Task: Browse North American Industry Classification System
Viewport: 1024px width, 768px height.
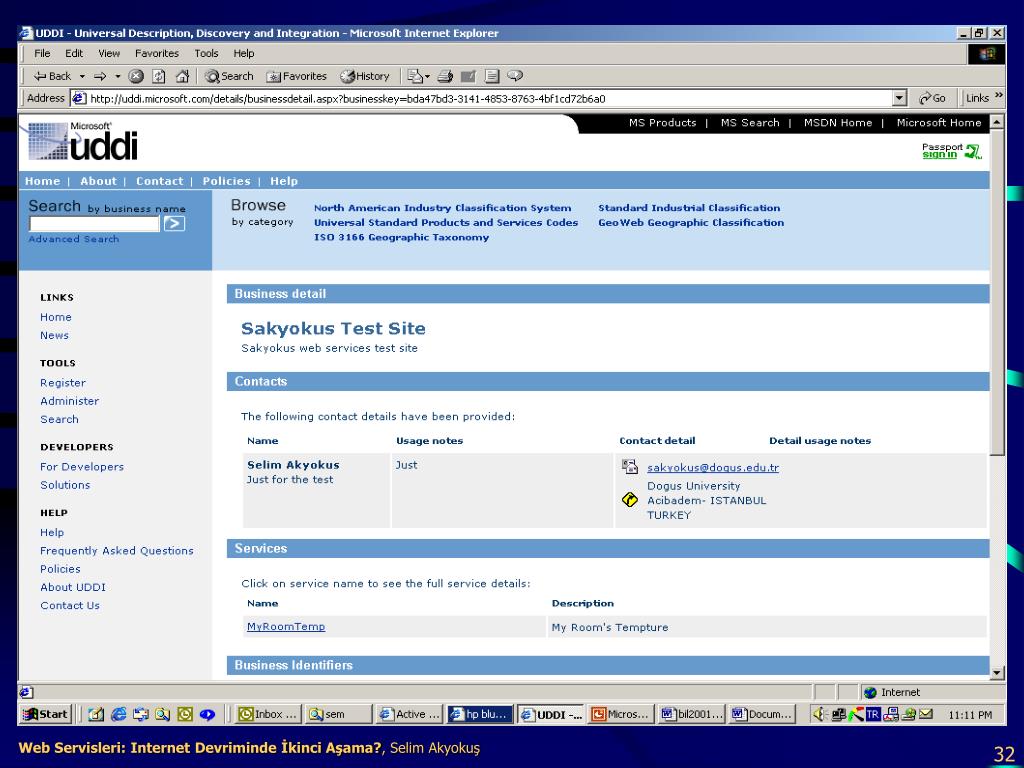Action: coord(442,208)
